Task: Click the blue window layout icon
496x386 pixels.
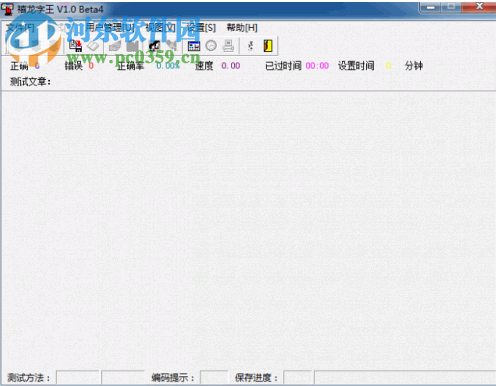Action: [194, 46]
